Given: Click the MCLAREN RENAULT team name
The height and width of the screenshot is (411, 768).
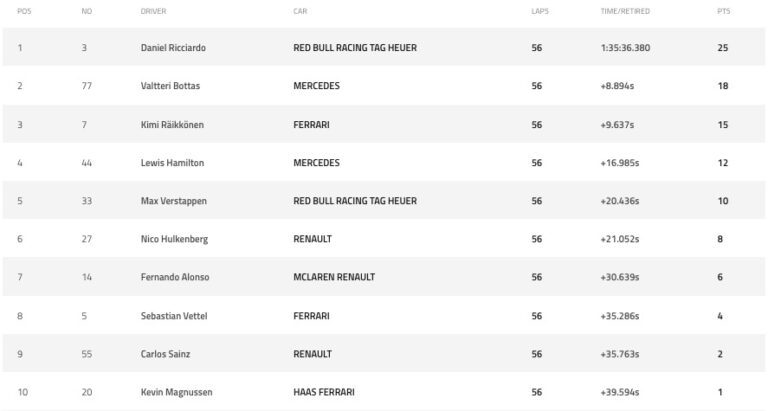Looking at the screenshot, I should (x=334, y=277).
